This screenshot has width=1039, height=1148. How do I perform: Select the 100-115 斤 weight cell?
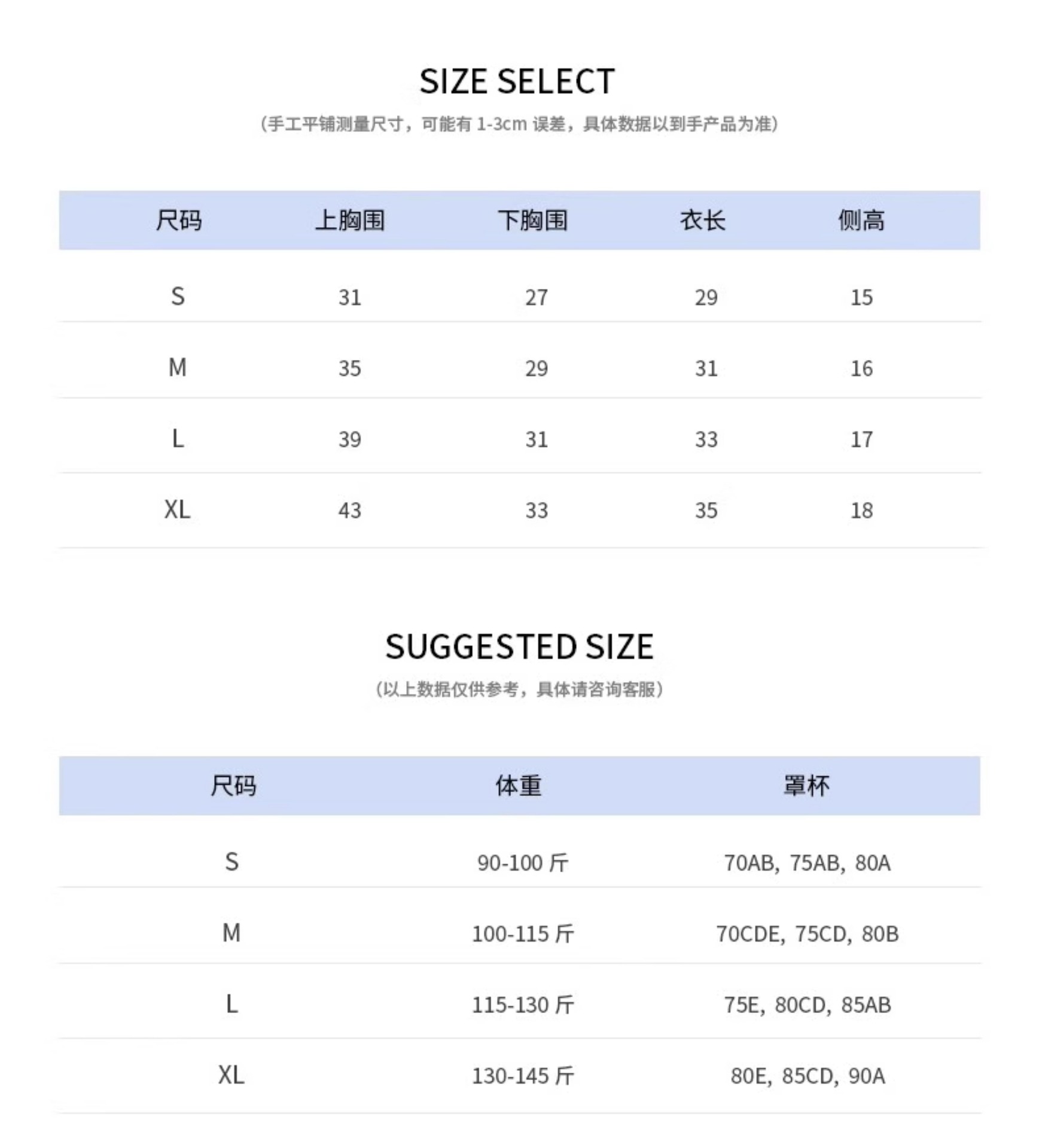[523, 933]
